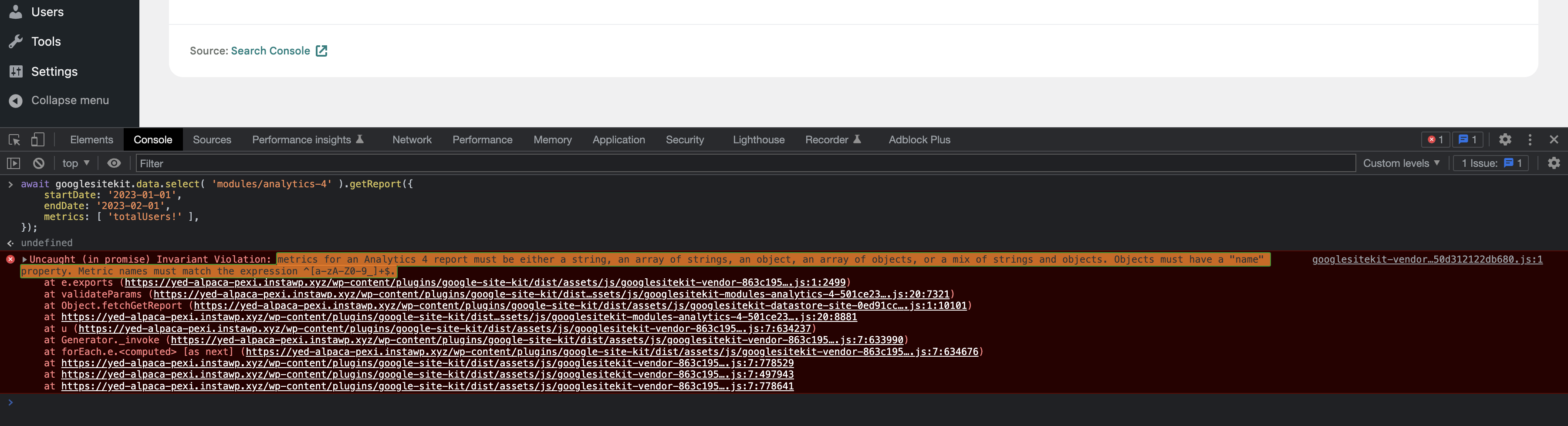This screenshot has height=426, width=1568.
Task: Show the console sidebar panel
Action: coord(14,163)
